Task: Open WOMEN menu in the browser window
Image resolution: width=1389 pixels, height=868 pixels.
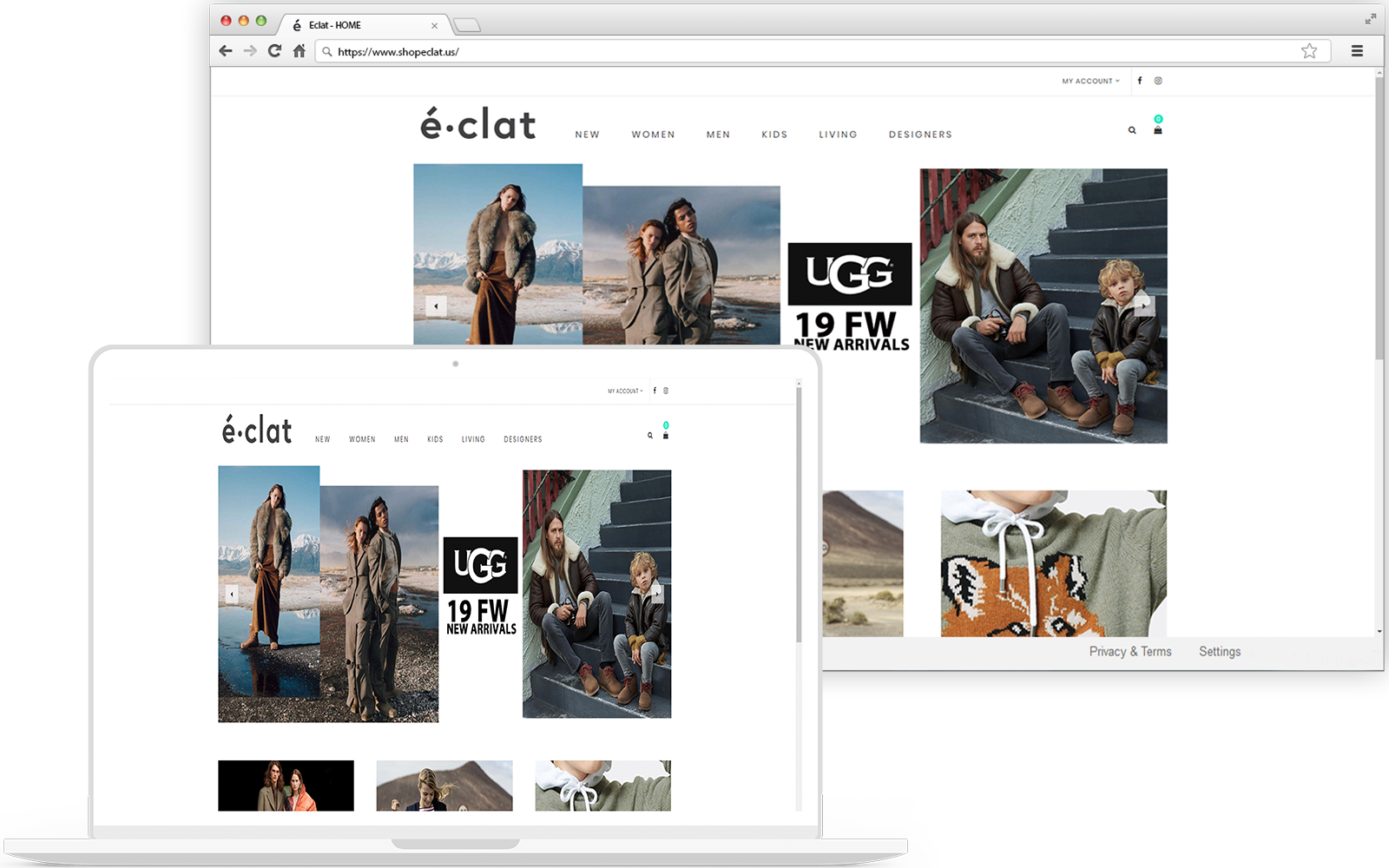Action: [653, 135]
